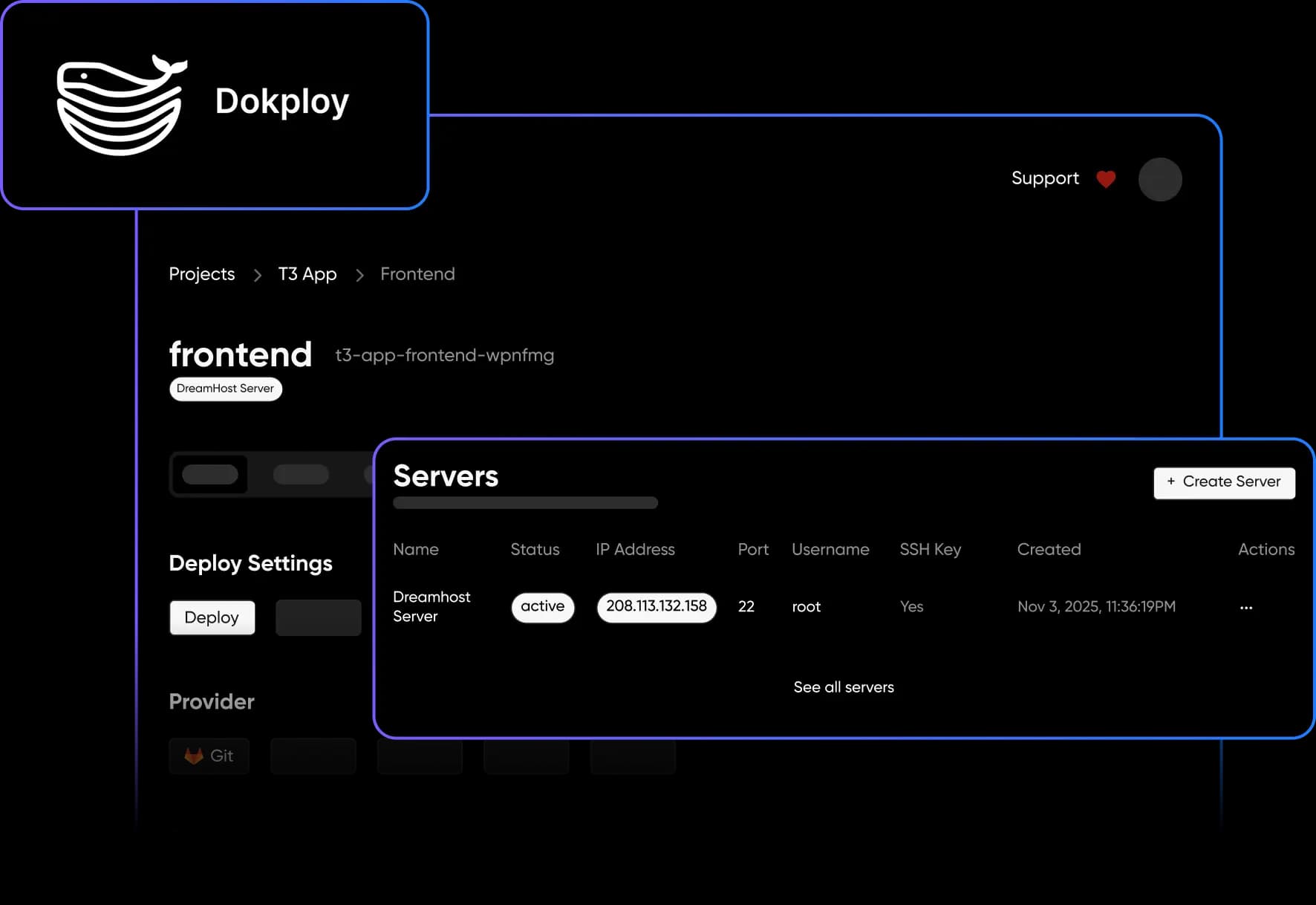Click the Deploy button
Screen dimensions: 1316x905
pyautogui.click(x=212, y=617)
